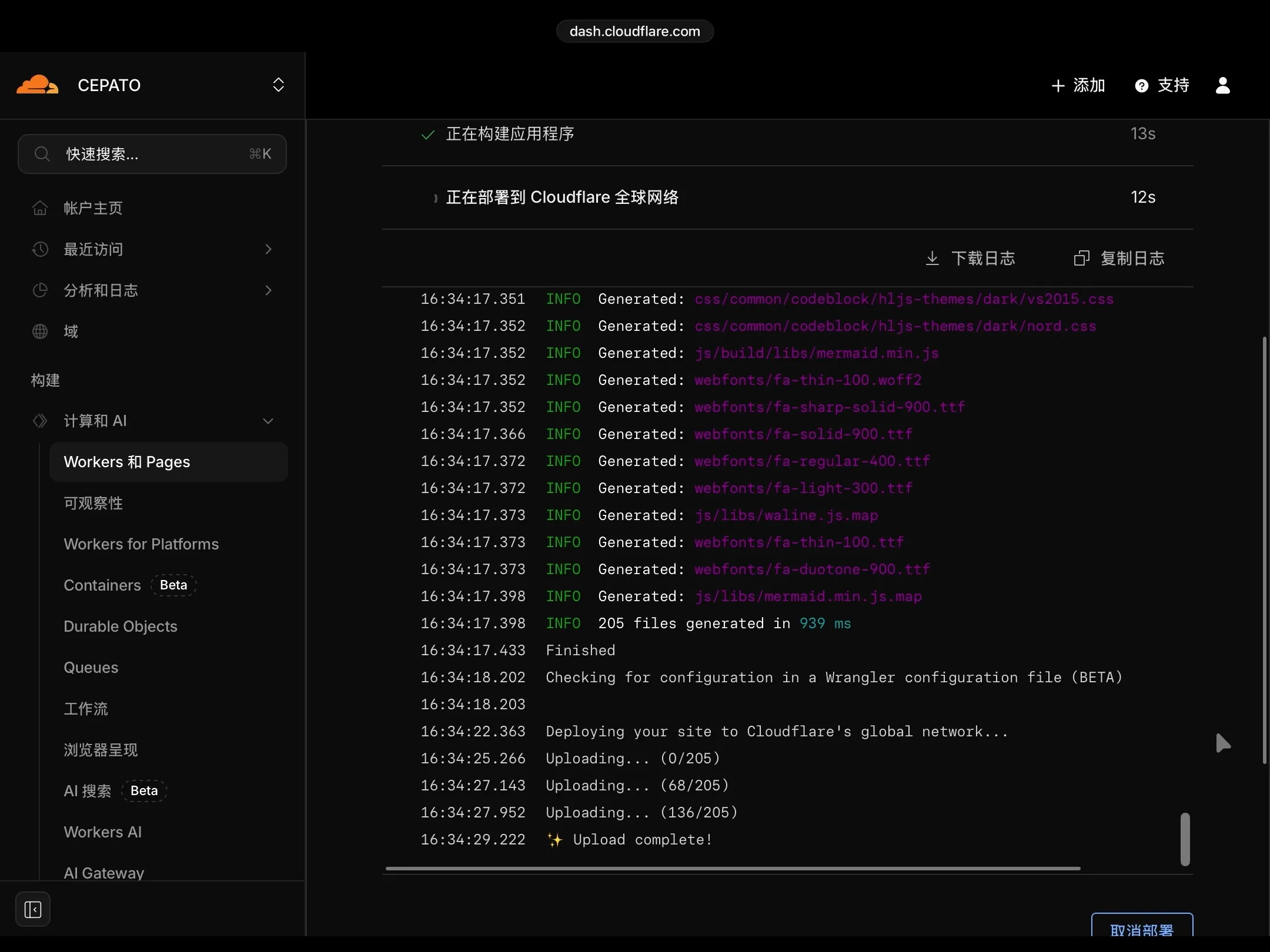
Task: Click the copy icon beside 复制日志
Action: point(1082,257)
